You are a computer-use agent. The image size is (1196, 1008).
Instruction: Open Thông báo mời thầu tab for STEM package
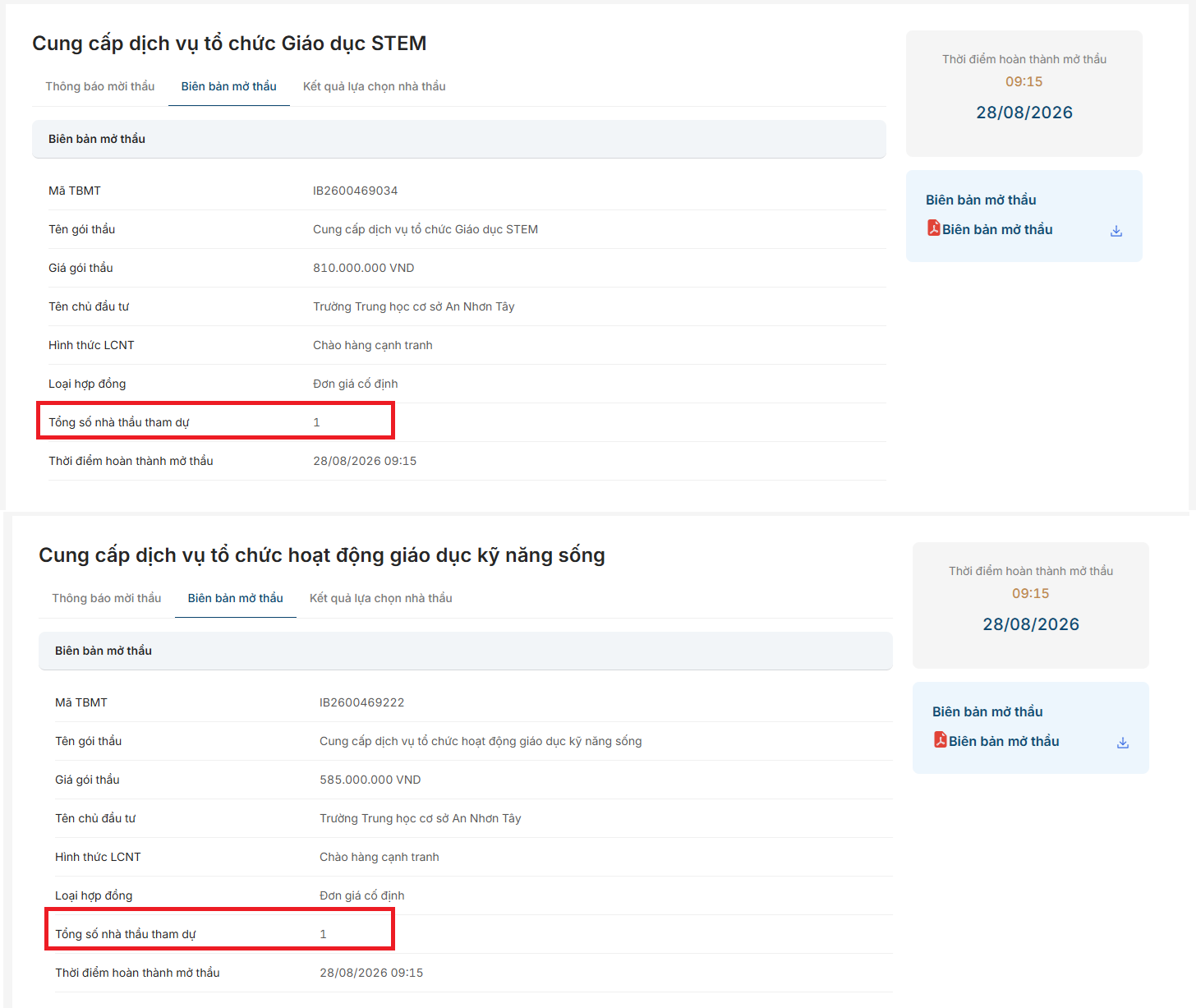tap(100, 86)
